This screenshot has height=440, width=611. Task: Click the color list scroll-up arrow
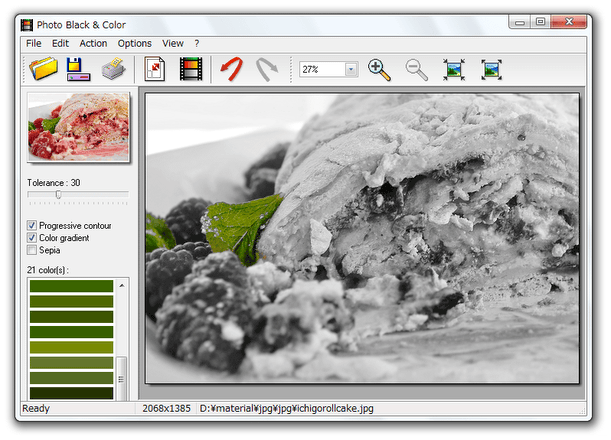pyautogui.click(x=122, y=286)
